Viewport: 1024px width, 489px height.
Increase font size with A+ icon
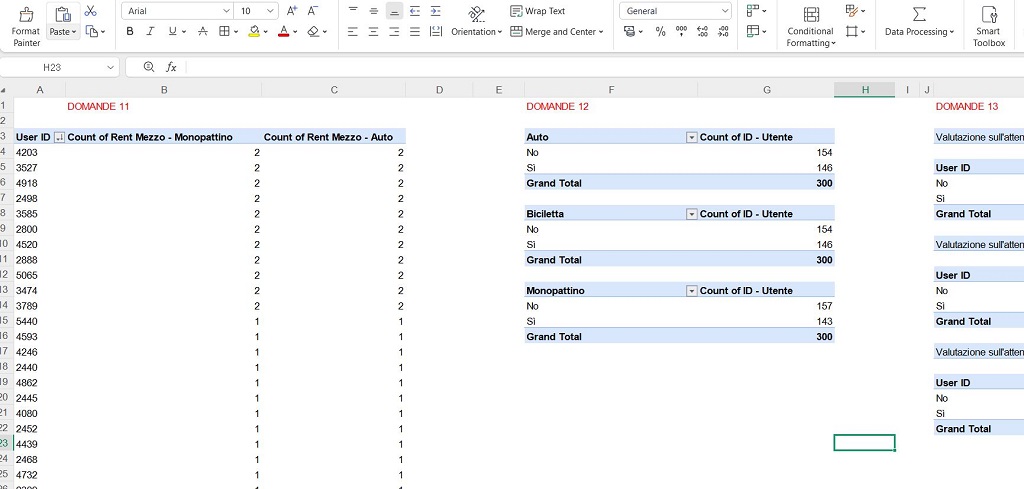[x=292, y=11]
